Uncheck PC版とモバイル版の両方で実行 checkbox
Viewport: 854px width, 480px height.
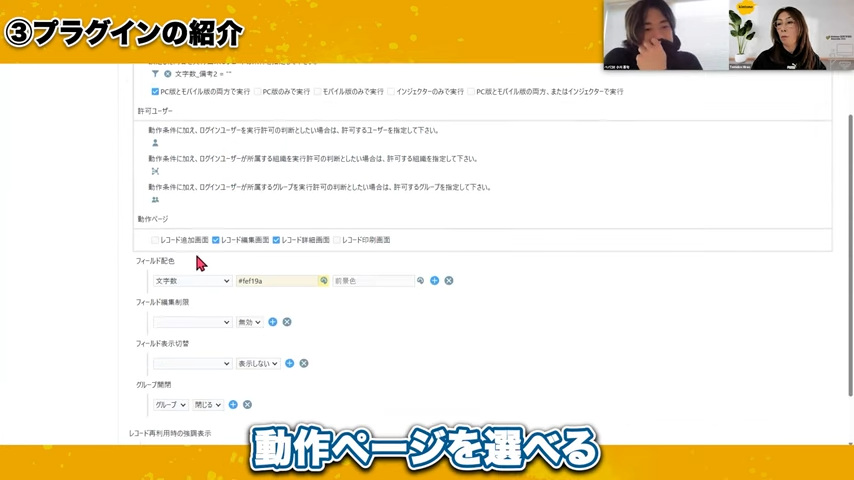pyautogui.click(x=155, y=92)
